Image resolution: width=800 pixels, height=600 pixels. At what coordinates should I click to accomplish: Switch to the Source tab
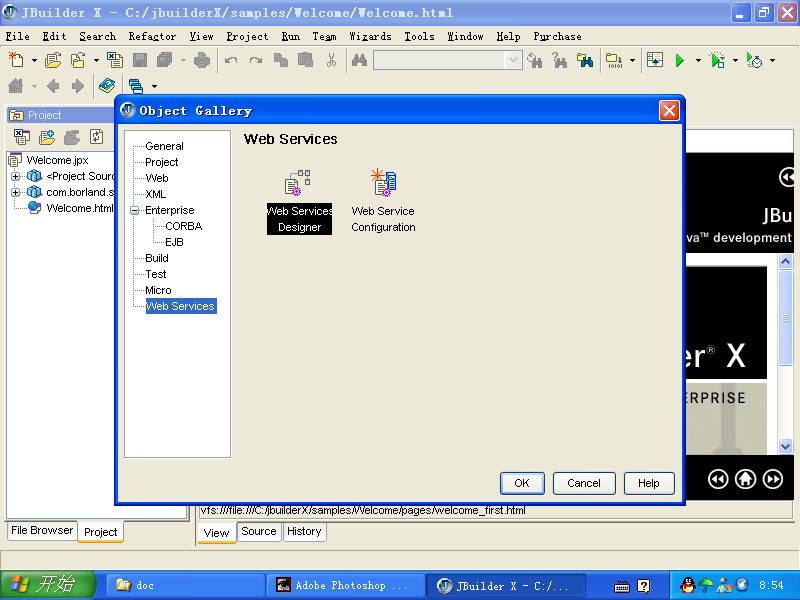pyautogui.click(x=258, y=532)
